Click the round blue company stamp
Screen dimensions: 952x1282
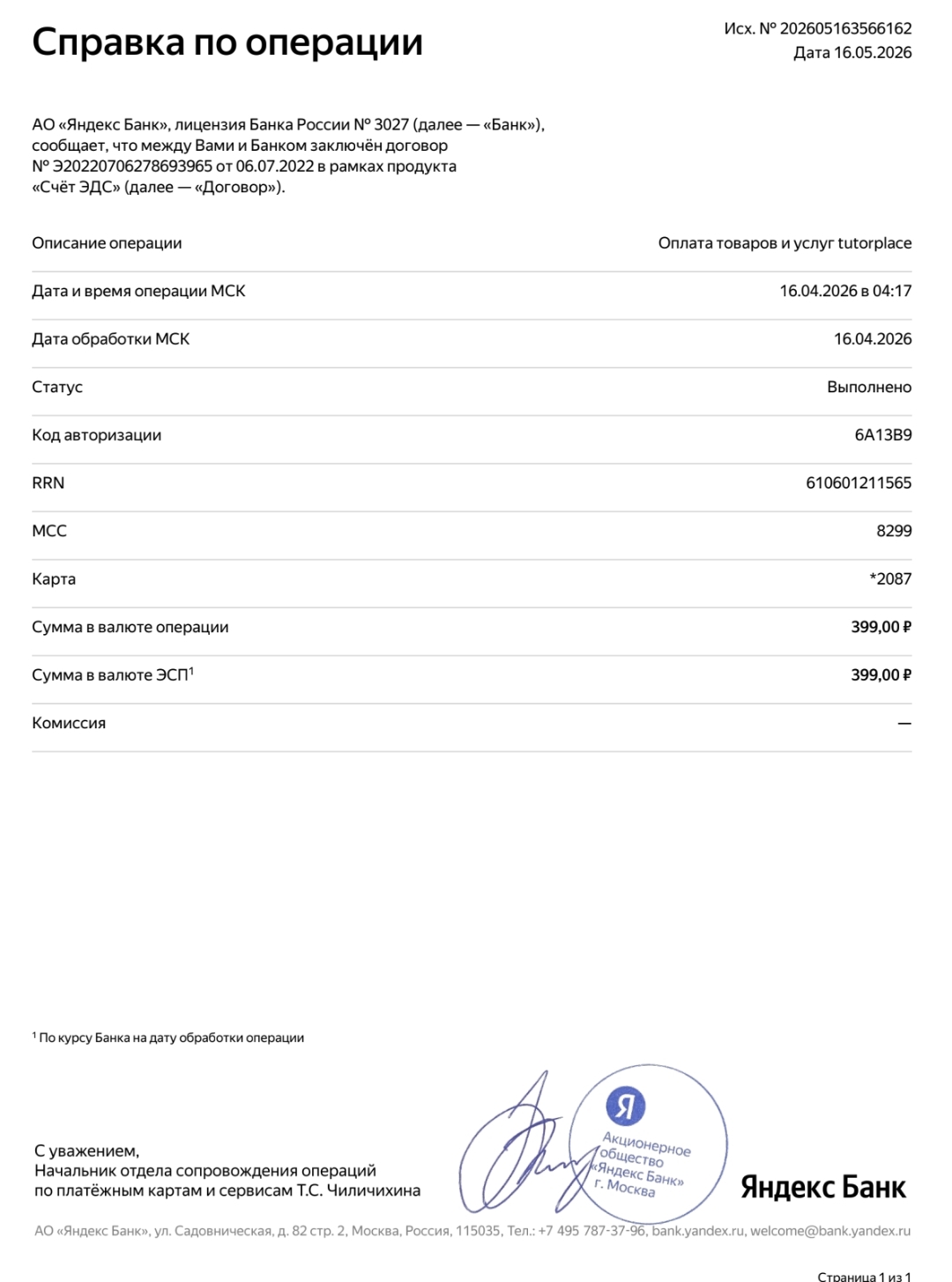648,1143
